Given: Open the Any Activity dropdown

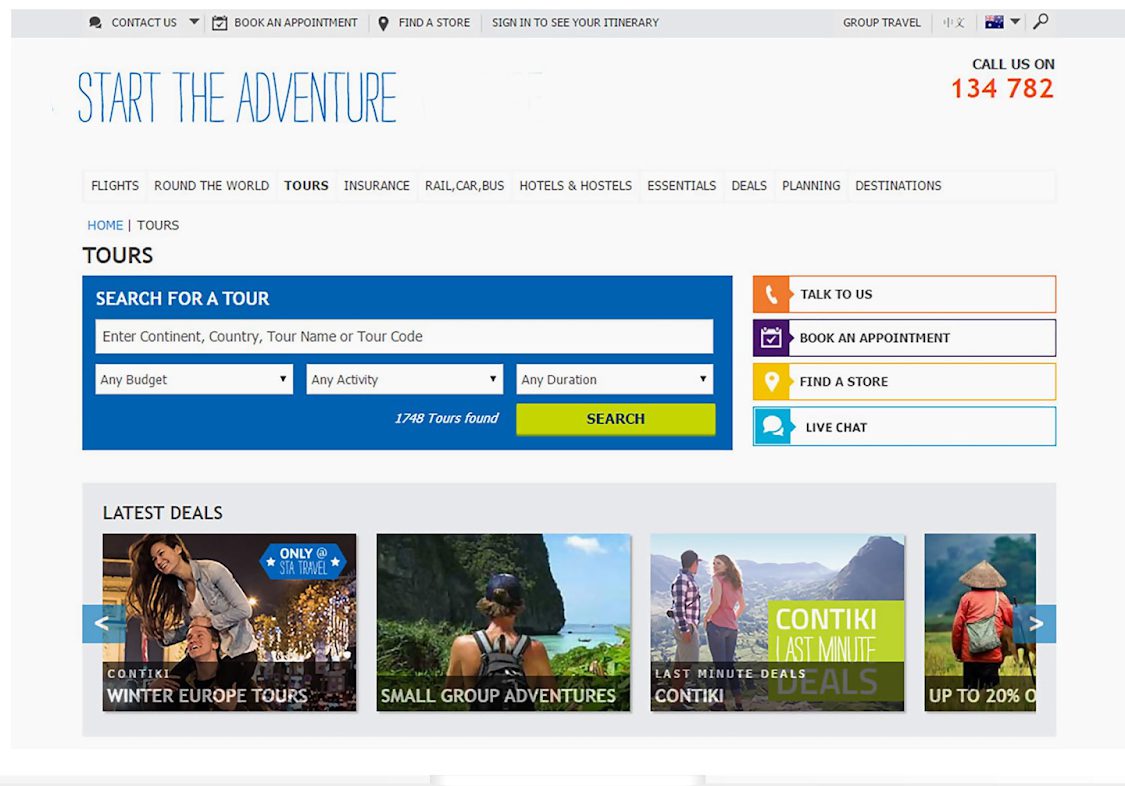Looking at the screenshot, I should click(x=405, y=379).
